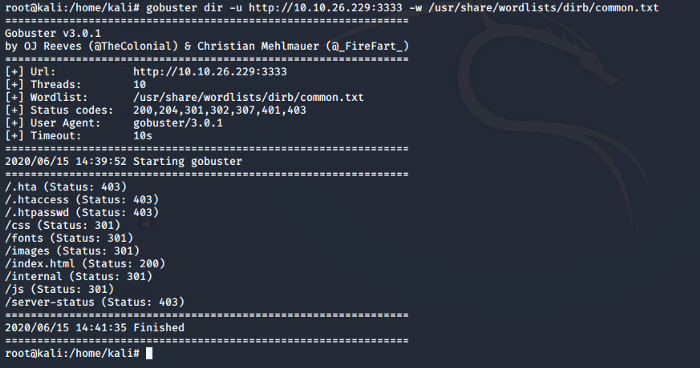Click the Status codes list line

pyautogui.click(x=155, y=110)
